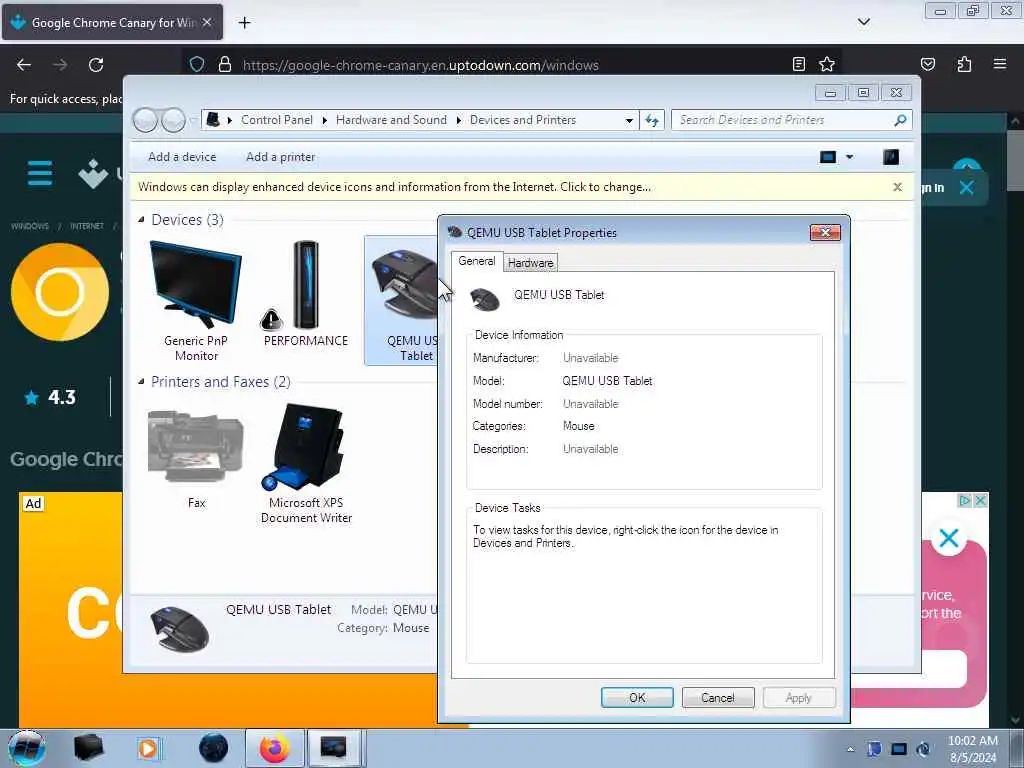Click the Explorer back navigation button
This screenshot has width=1024, height=768.
[x=145, y=120]
